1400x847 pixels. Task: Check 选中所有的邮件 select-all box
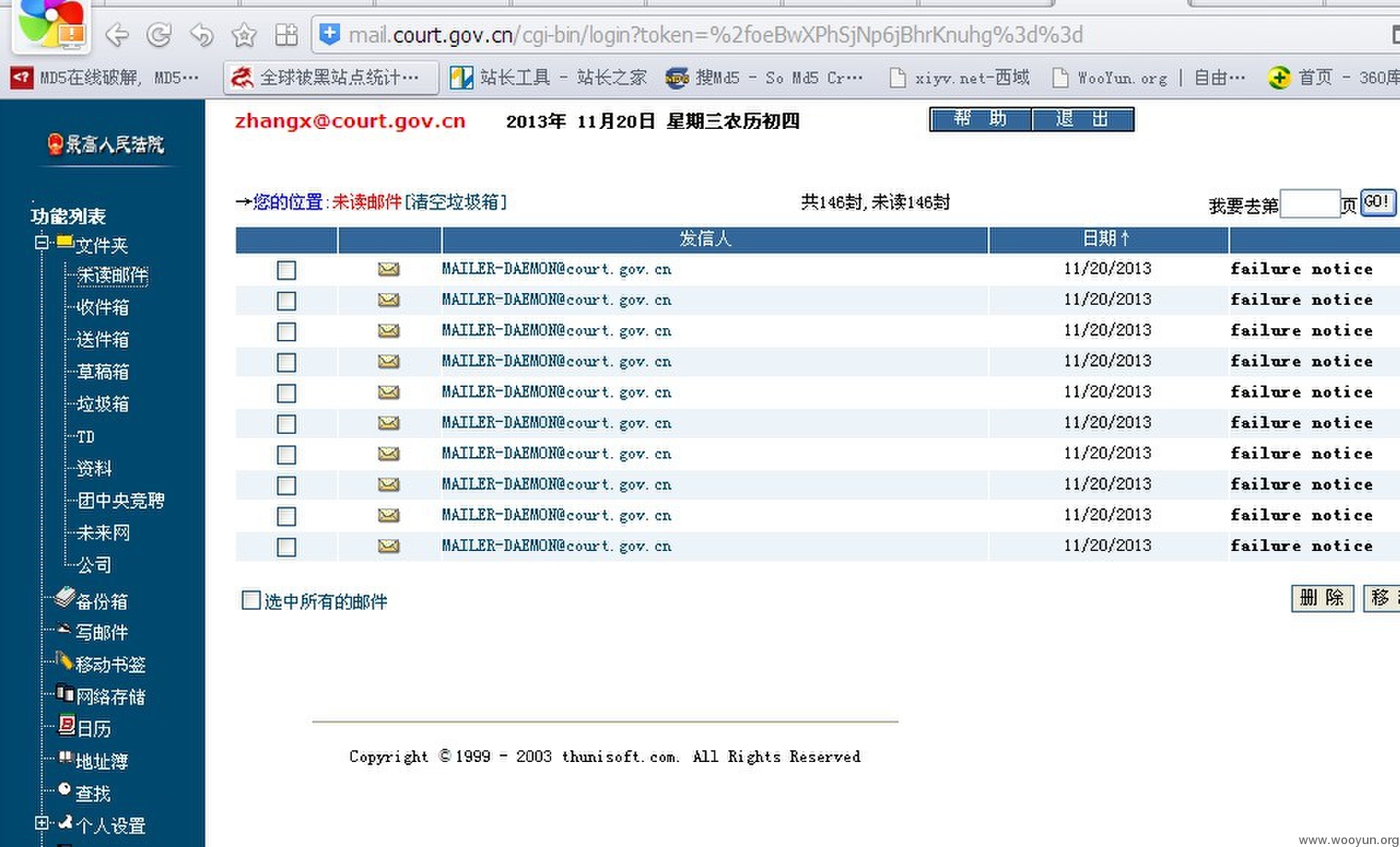tap(251, 600)
